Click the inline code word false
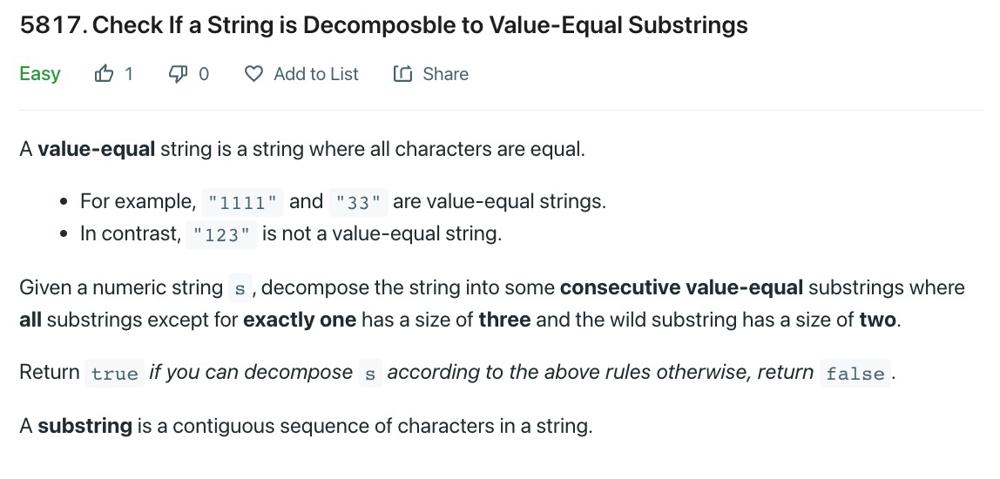1000x479 pixels. tap(855, 372)
